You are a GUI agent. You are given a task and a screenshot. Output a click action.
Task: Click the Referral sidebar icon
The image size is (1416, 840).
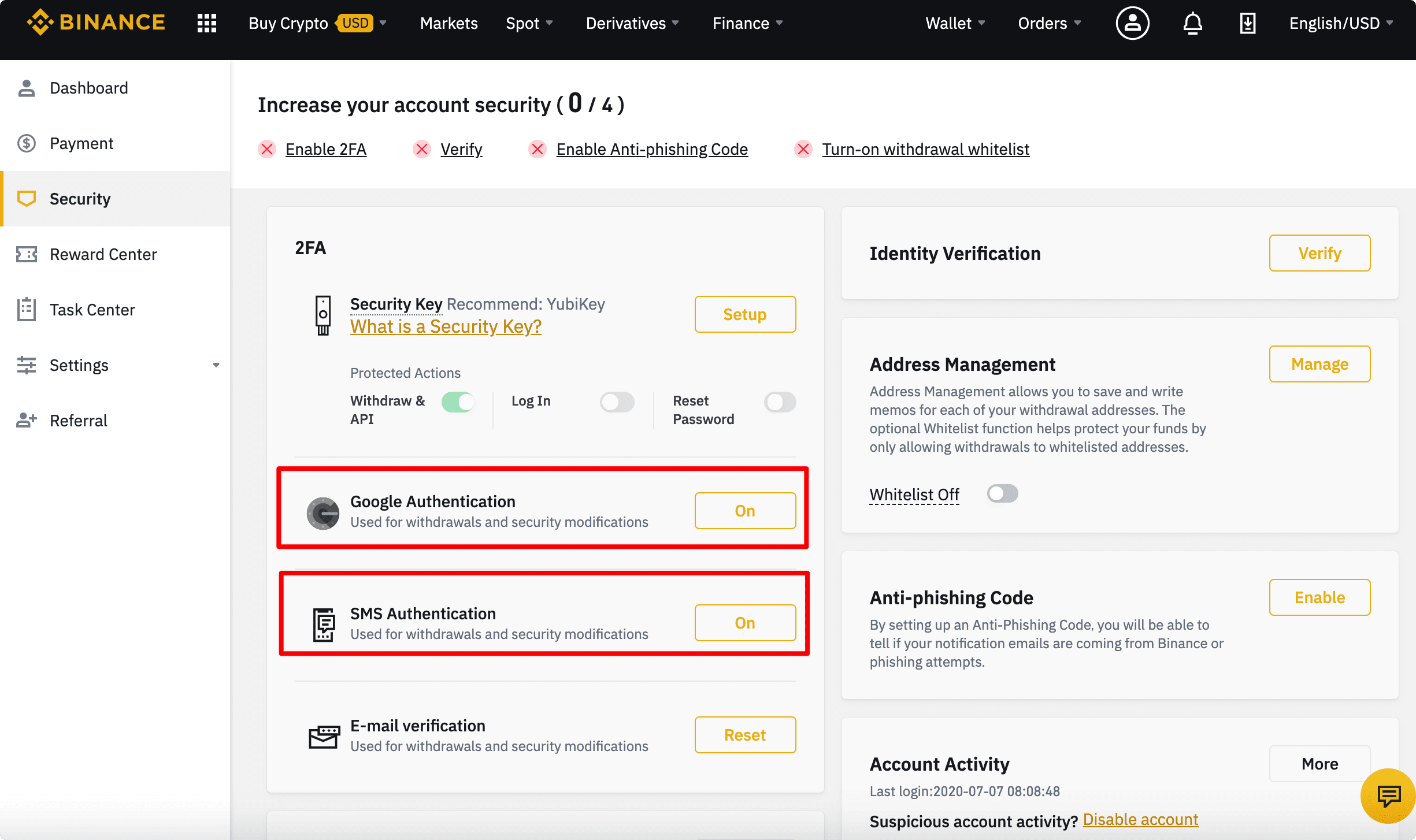tap(26, 420)
